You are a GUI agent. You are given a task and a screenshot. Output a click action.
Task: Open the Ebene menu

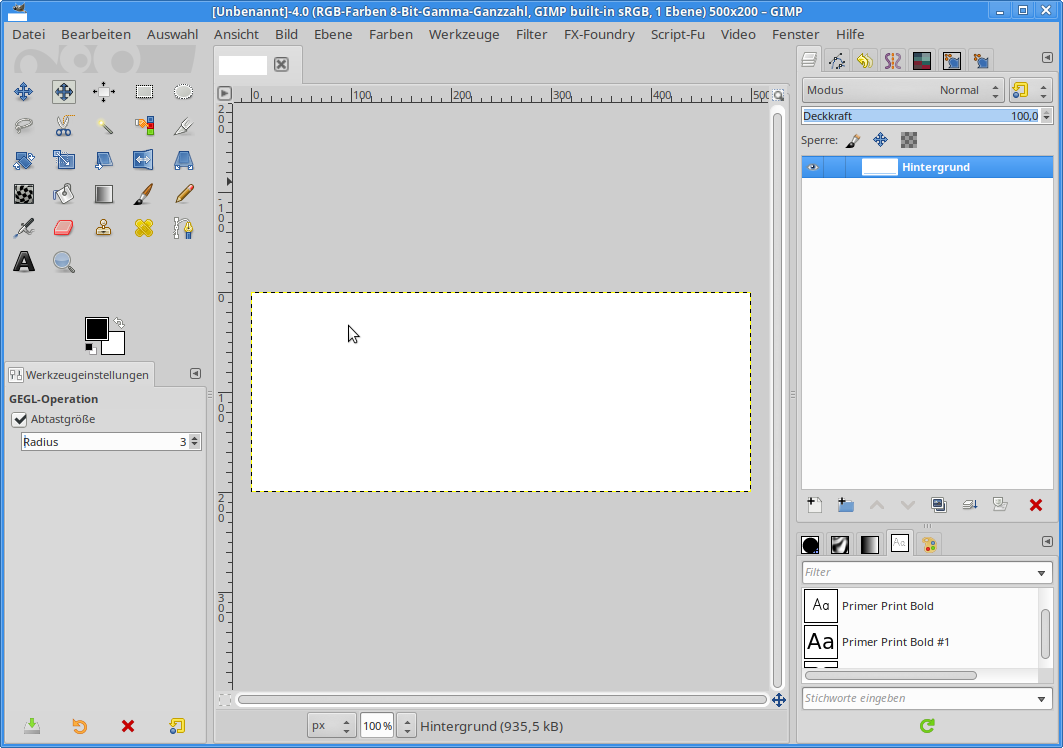333,34
